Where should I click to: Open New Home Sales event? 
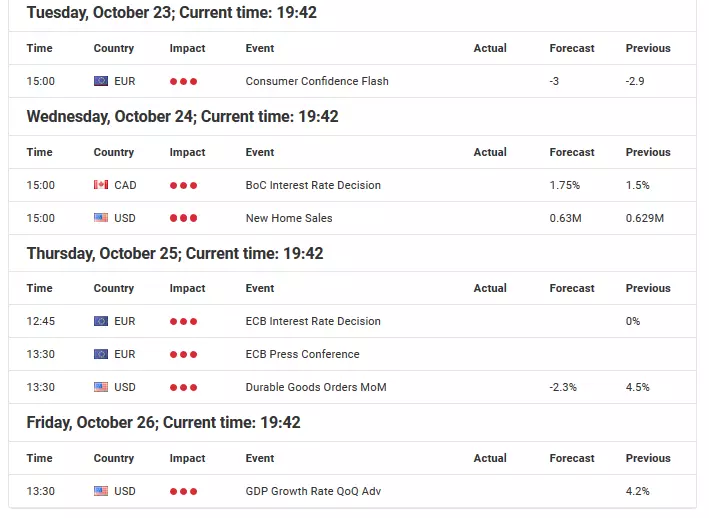289,218
